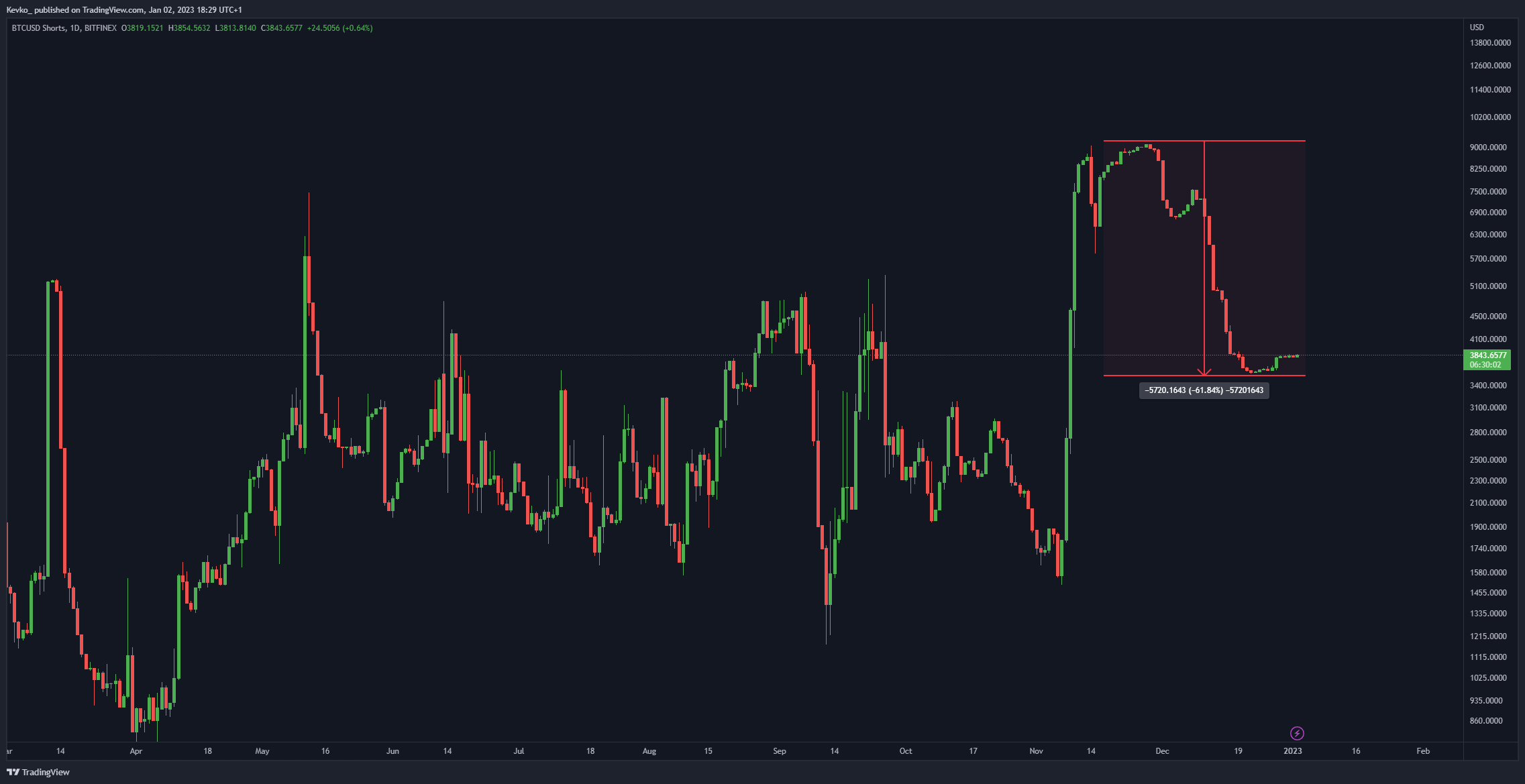Click the Feb label on time axis
The height and width of the screenshot is (784, 1525).
(x=1422, y=751)
